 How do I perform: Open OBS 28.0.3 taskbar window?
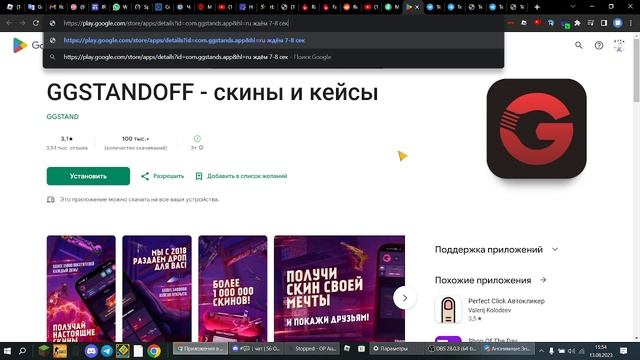click(452, 349)
